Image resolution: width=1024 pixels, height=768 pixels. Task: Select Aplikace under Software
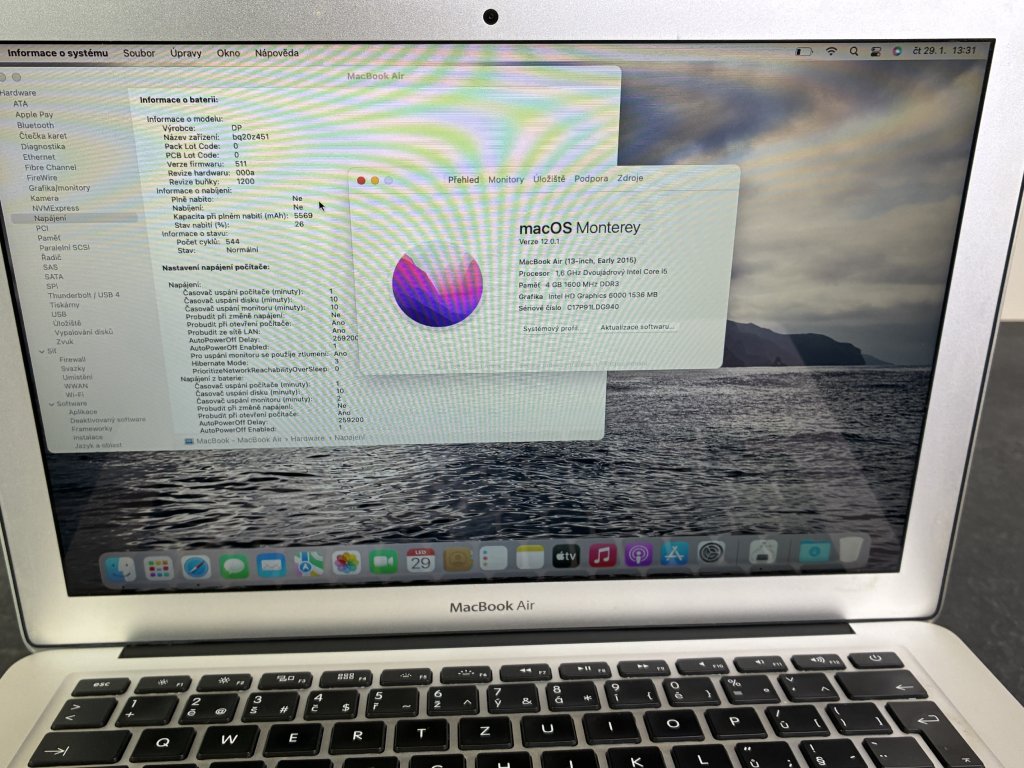(x=82, y=412)
